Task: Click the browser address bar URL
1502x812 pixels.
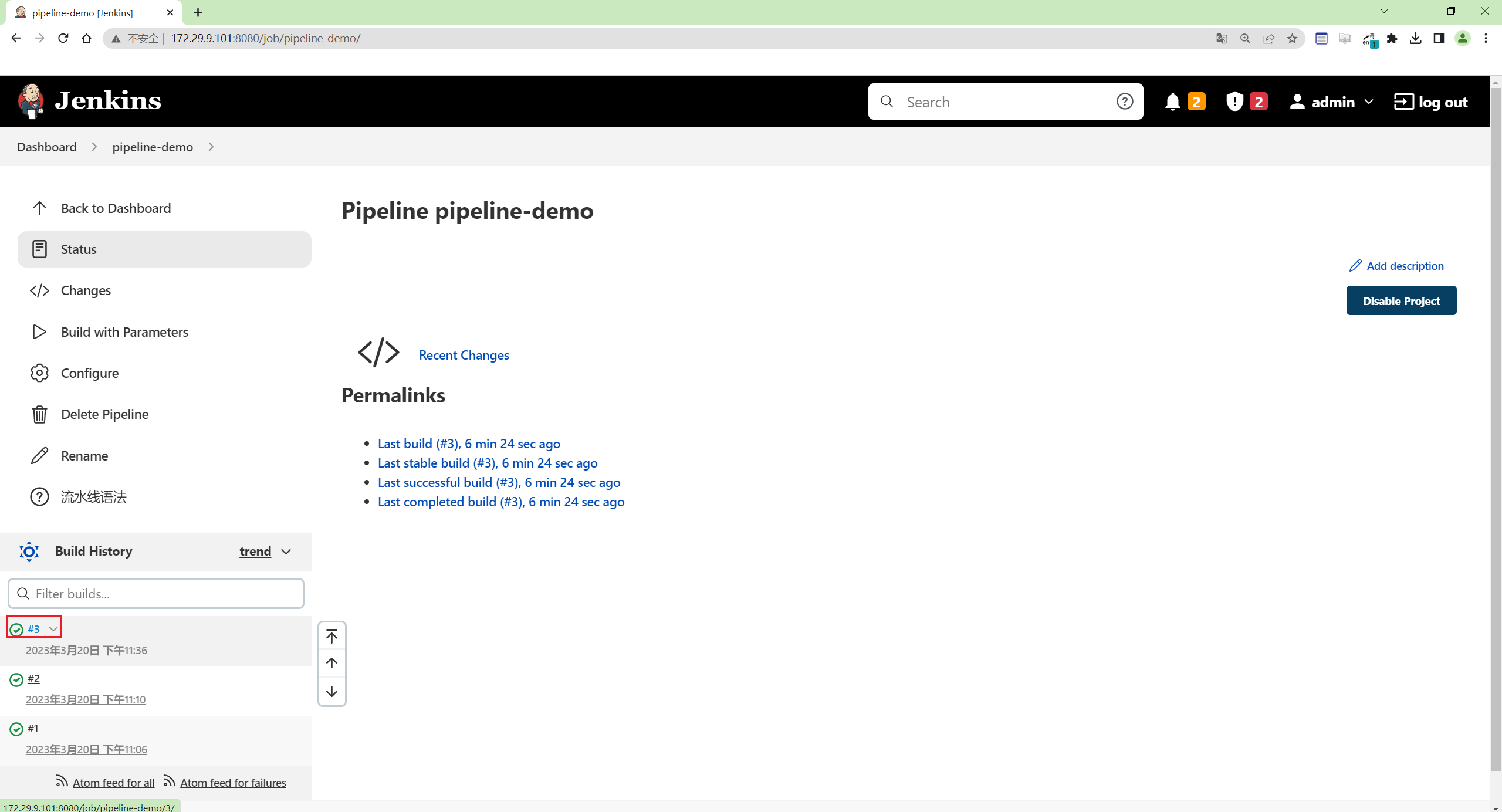Action: tap(265, 38)
